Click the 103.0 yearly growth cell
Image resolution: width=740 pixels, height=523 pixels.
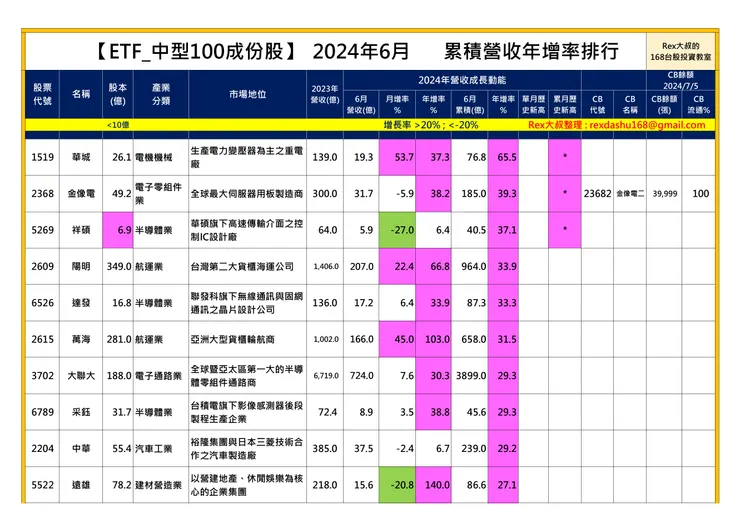tap(433, 339)
